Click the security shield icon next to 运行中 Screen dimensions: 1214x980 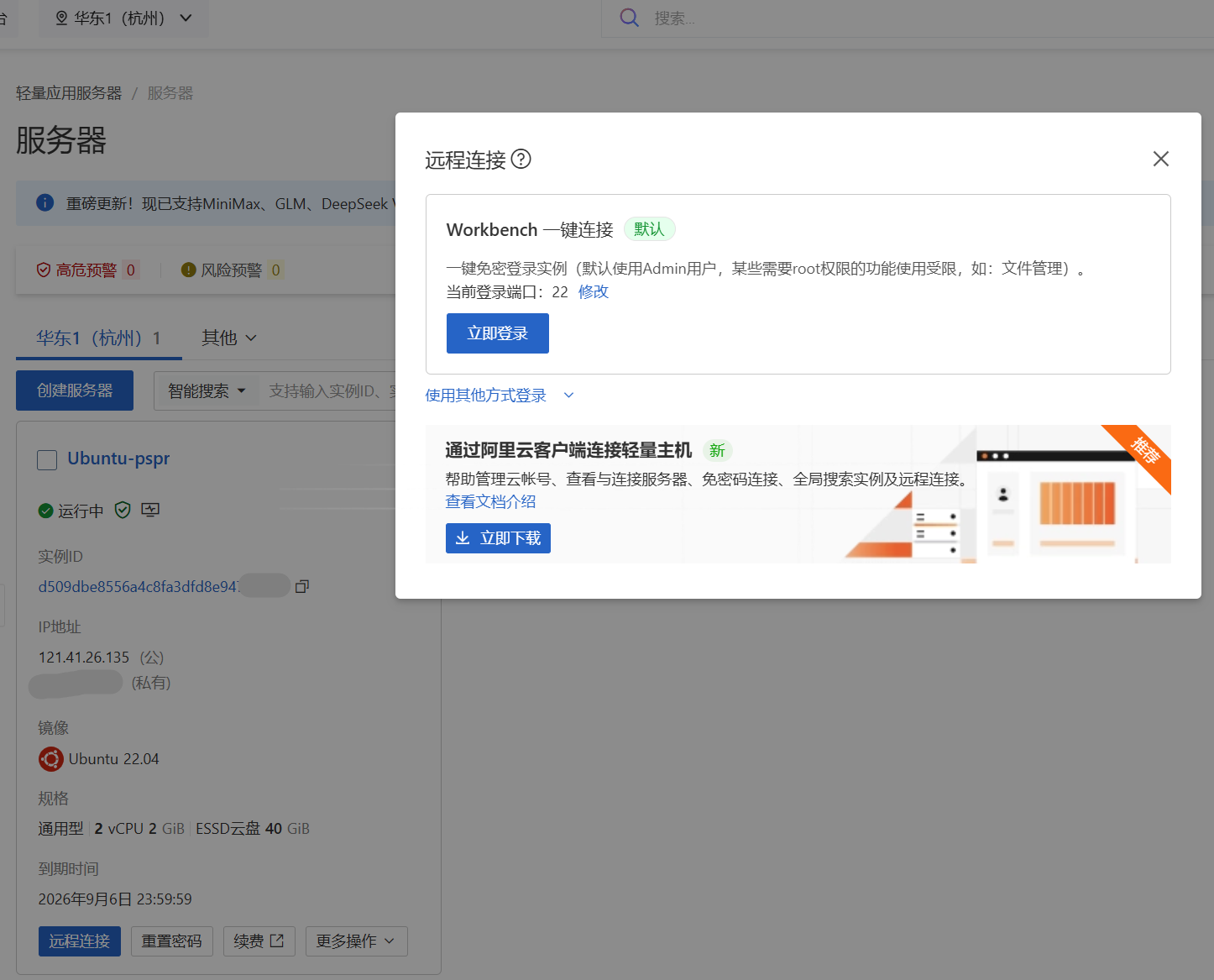(123, 510)
